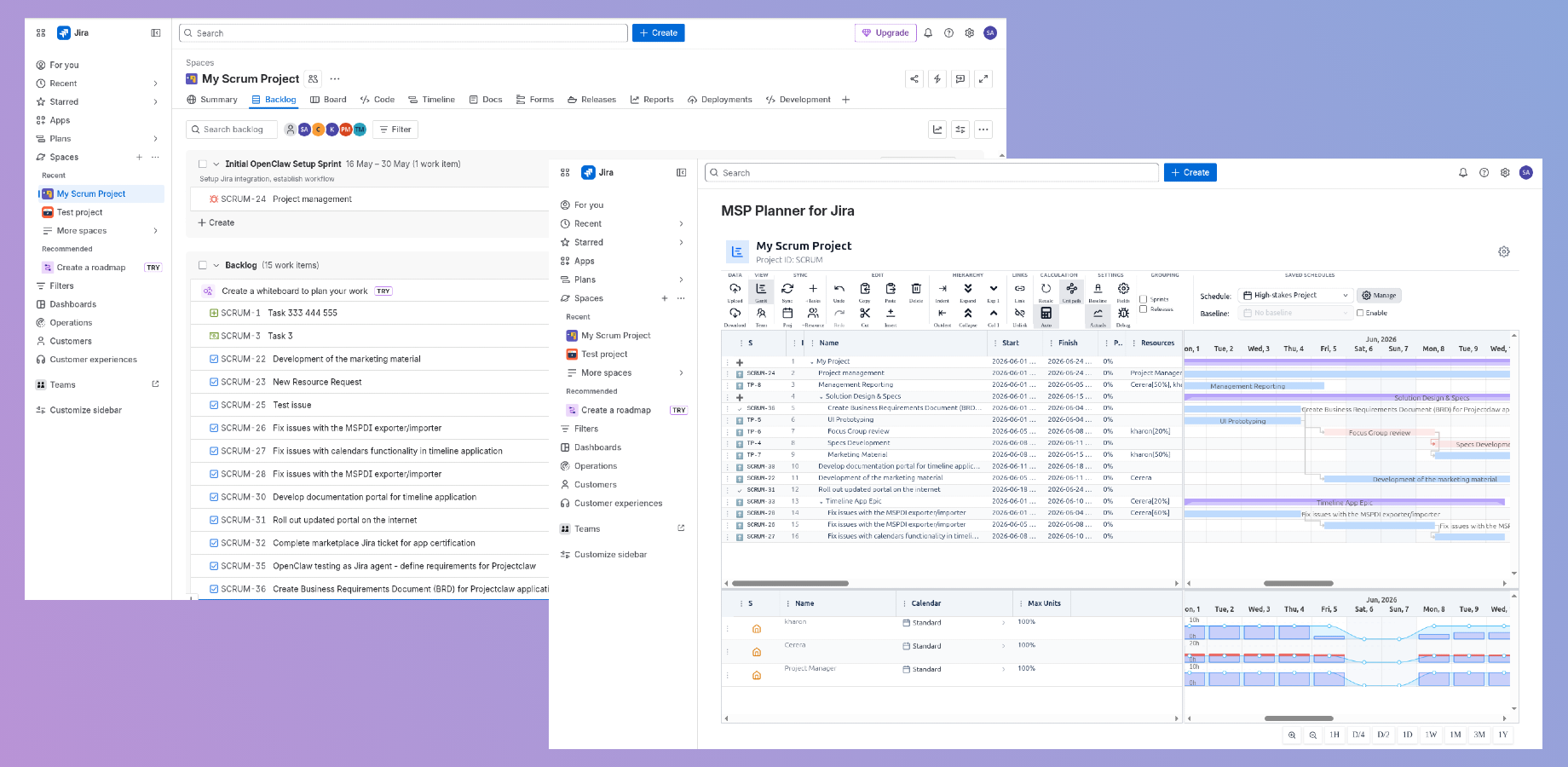Image resolution: width=1568 pixels, height=767 pixels.
Task: Click the Undo icon
Action: [839, 289]
